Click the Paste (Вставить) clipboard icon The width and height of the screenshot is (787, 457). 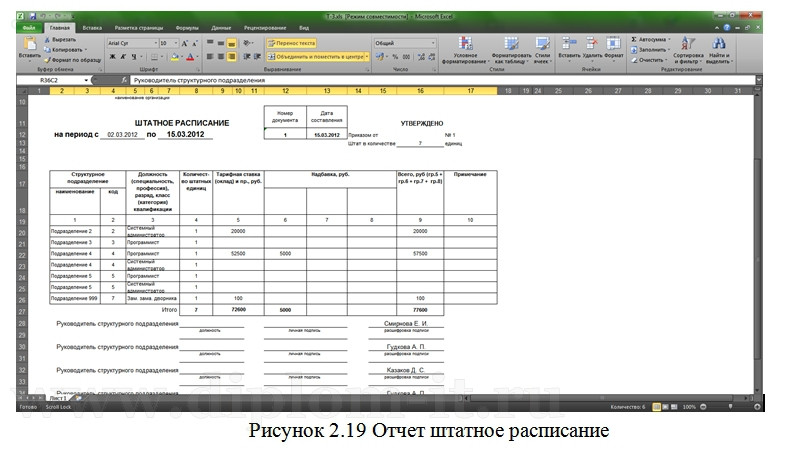[x=30, y=44]
